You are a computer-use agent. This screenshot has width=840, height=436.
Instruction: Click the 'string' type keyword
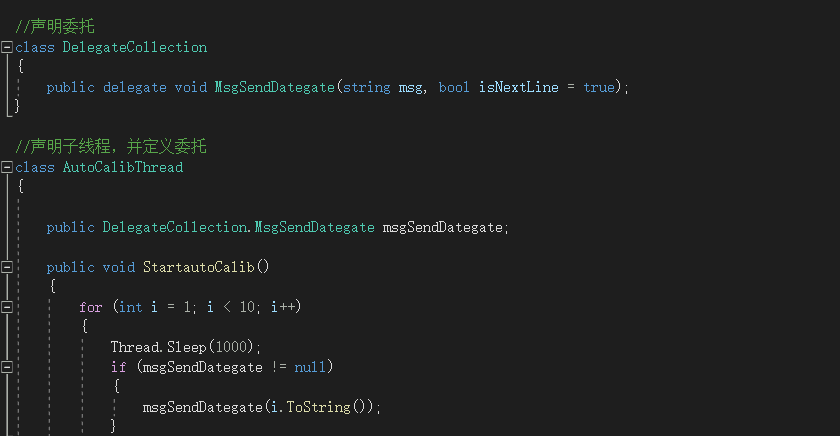pyautogui.click(x=366, y=87)
